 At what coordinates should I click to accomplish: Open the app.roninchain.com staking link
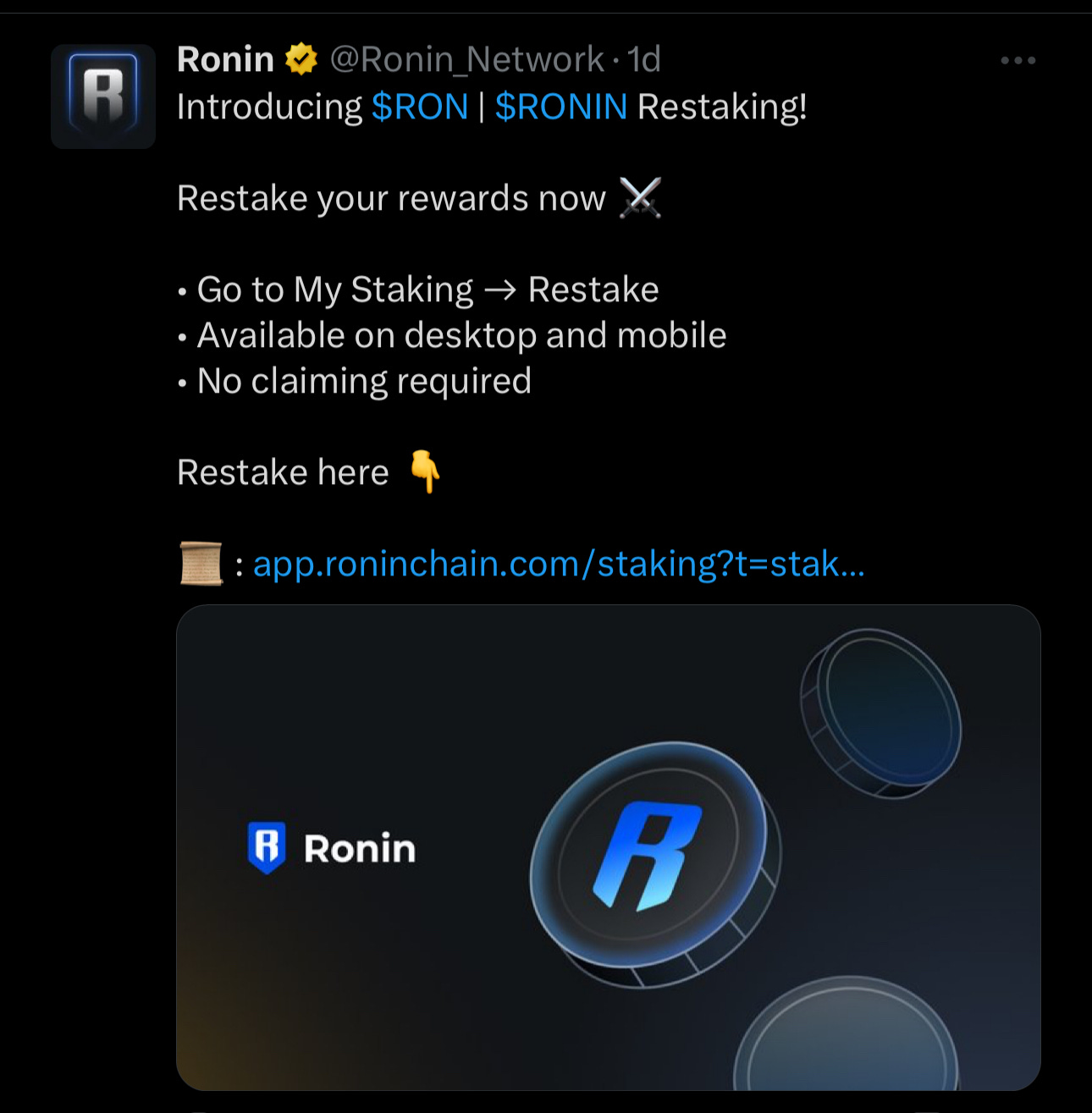click(x=559, y=564)
